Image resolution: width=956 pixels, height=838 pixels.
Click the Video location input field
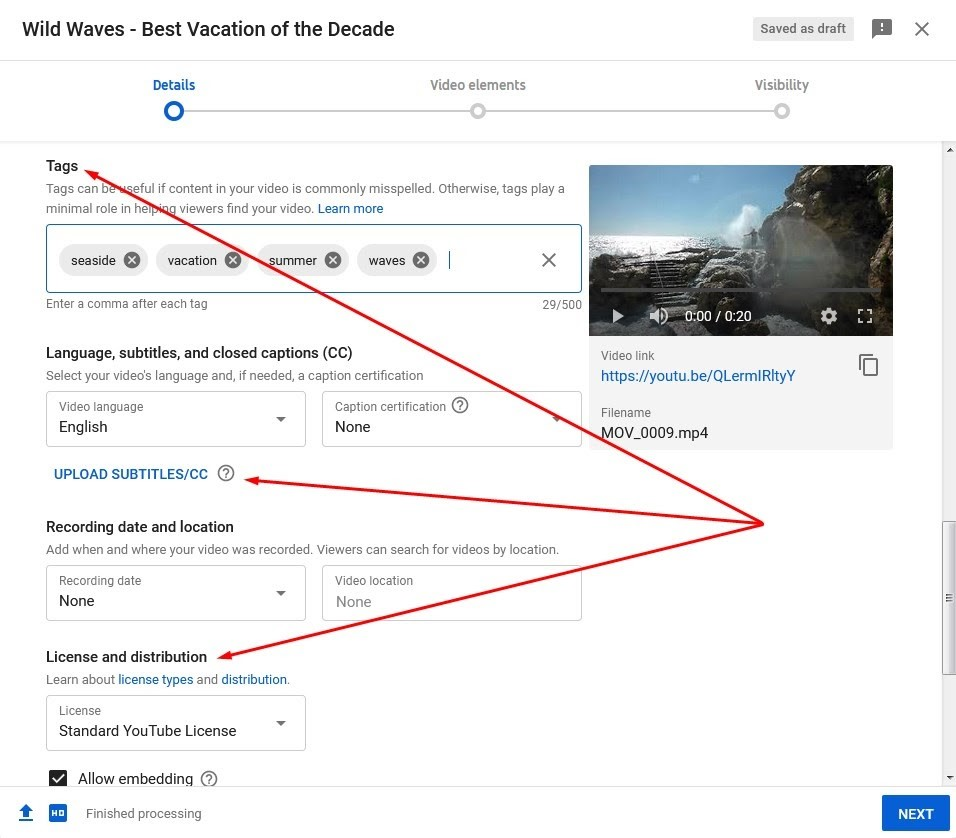click(452, 593)
